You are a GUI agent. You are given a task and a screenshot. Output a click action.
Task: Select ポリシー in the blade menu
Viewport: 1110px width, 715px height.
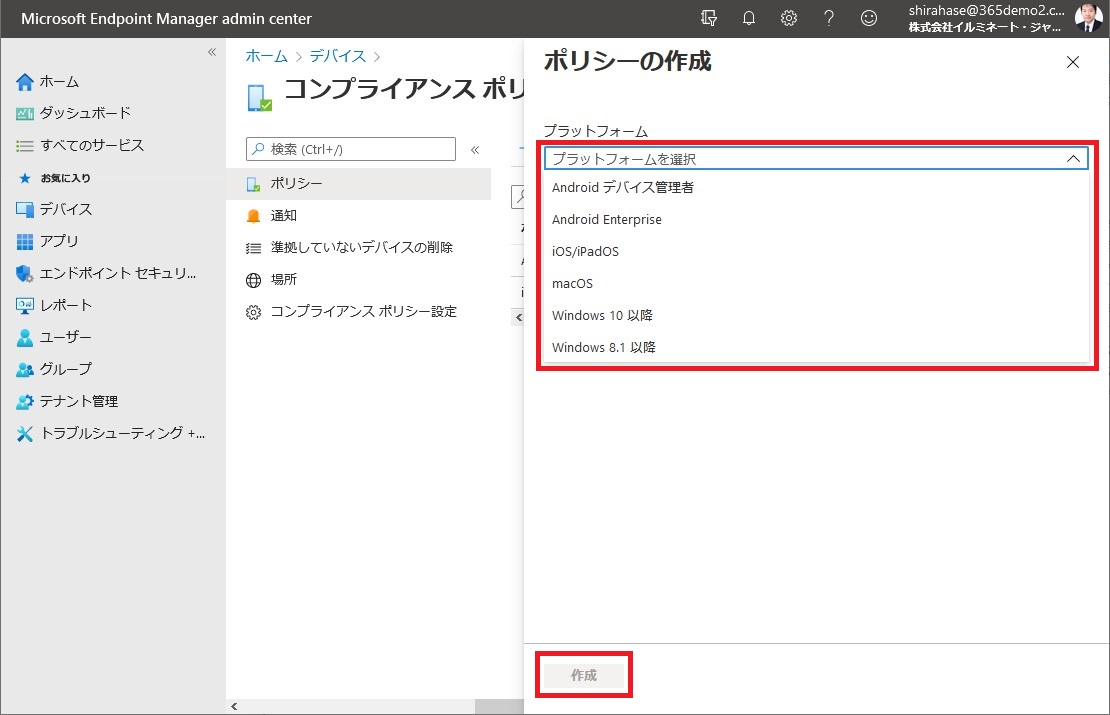point(358,183)
